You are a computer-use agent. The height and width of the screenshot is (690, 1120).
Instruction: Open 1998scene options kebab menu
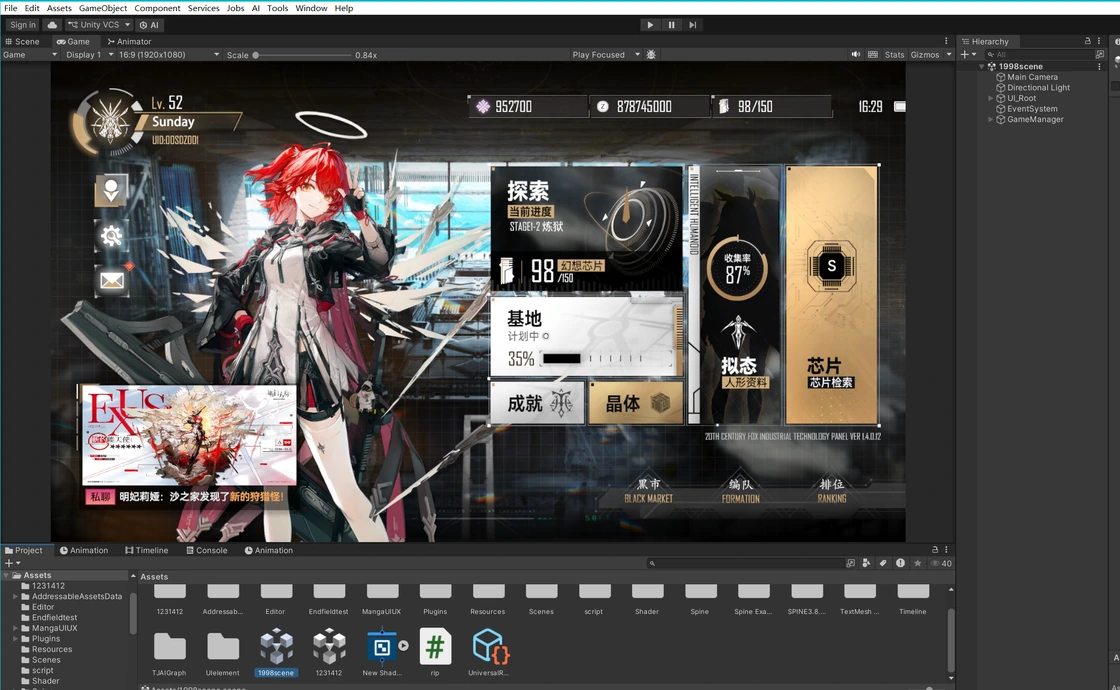[1099, 66]
